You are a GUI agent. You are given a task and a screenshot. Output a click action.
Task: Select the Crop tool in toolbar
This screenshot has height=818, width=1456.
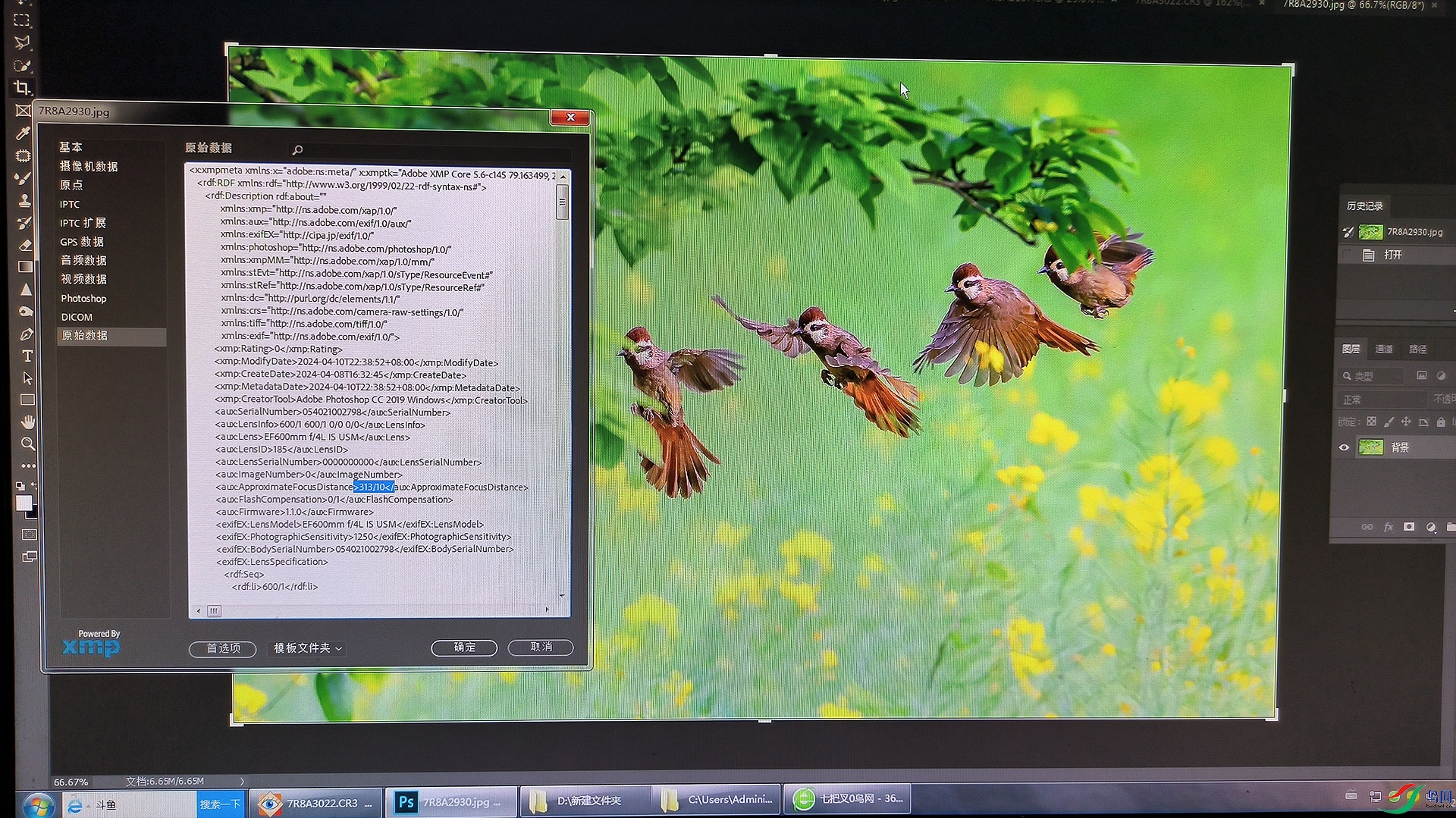coord(23,88)
